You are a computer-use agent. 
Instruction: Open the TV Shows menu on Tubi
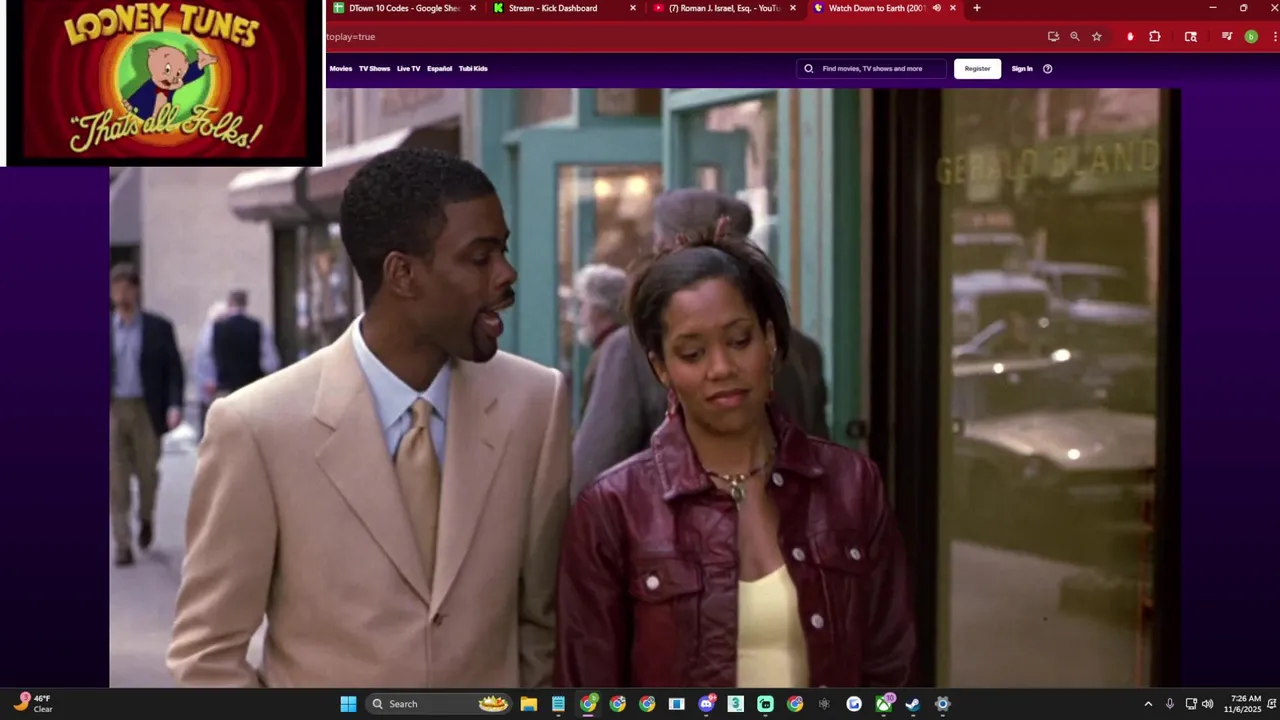[374, 69]
